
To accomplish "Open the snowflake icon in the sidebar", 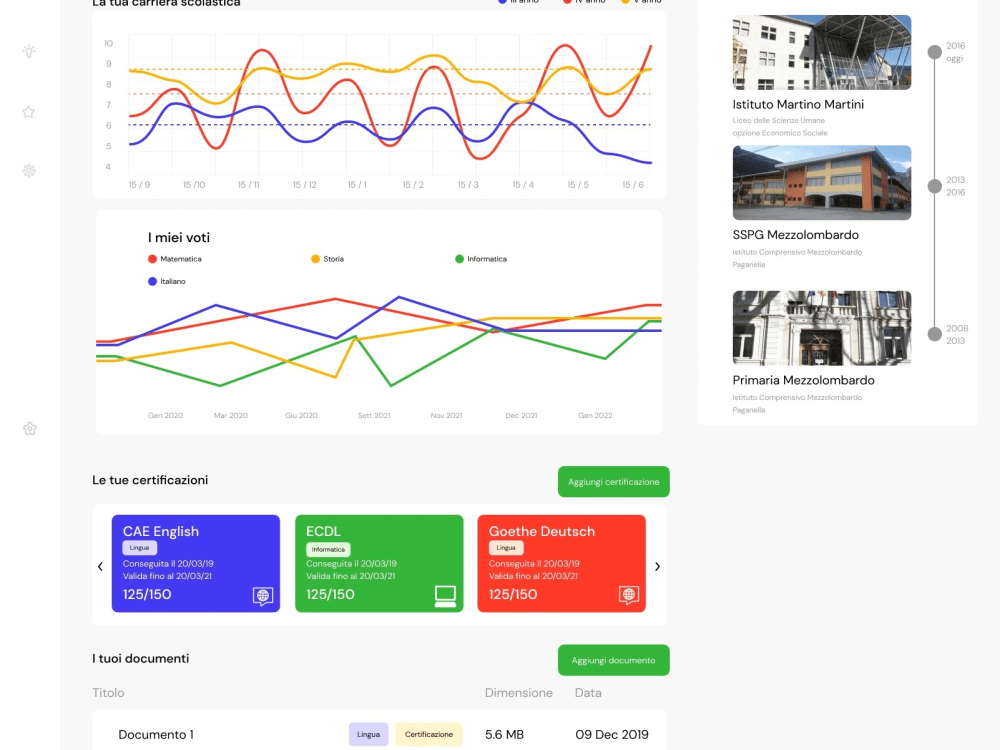I will 29,170.
